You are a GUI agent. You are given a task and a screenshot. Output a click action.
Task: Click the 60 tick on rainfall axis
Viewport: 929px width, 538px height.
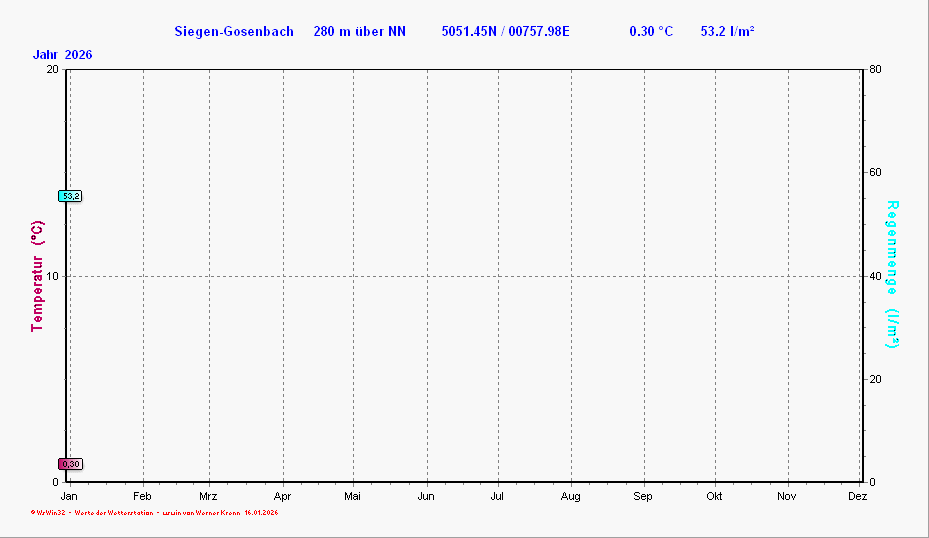click(874, 173)
